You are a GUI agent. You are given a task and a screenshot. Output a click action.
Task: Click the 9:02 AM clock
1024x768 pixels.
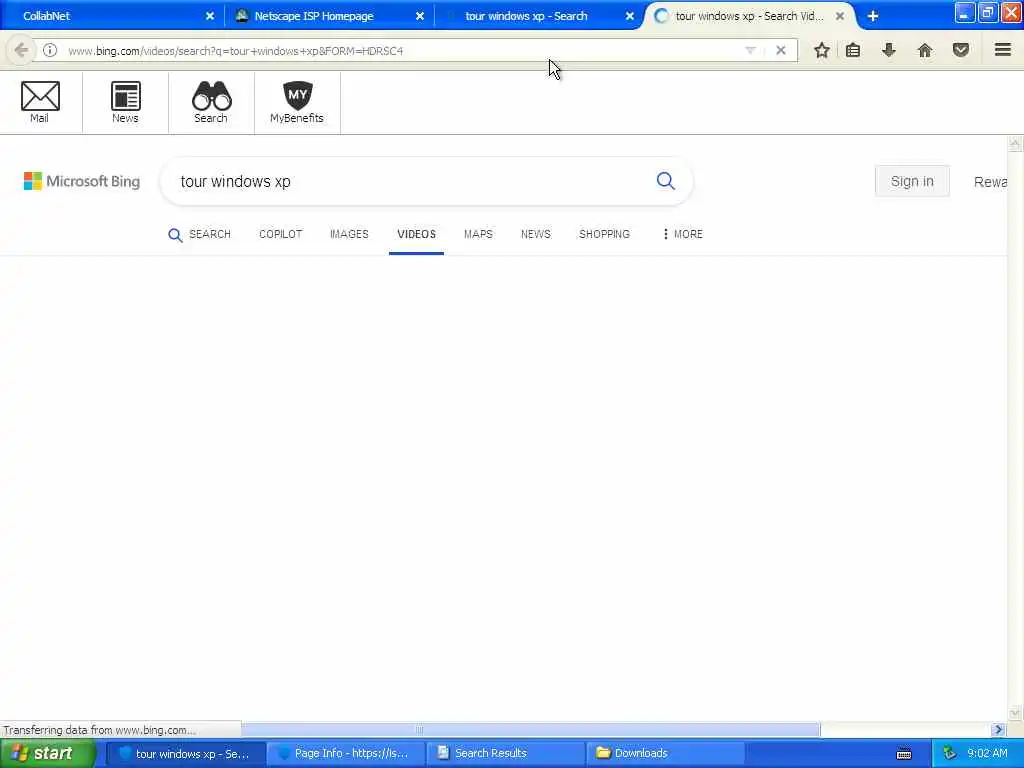(987, 753)
